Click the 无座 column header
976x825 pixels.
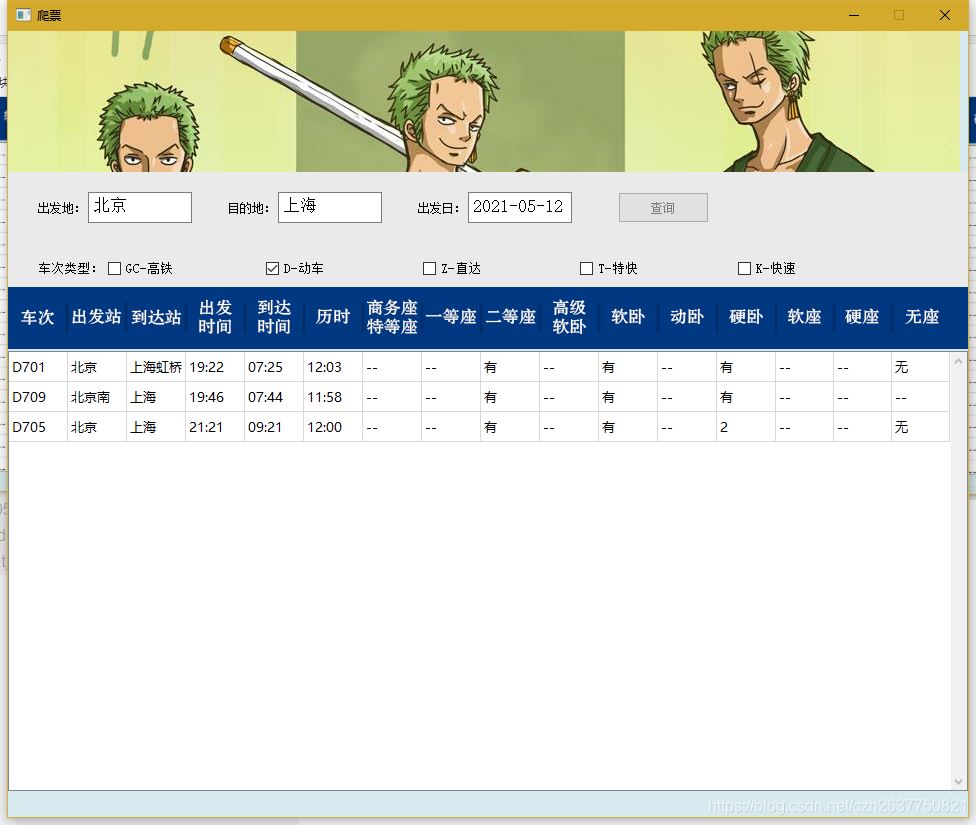(920, 317)
